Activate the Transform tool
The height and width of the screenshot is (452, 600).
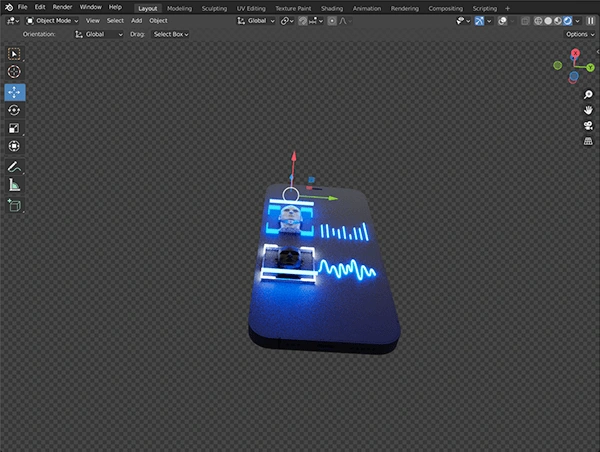(15, 146)
